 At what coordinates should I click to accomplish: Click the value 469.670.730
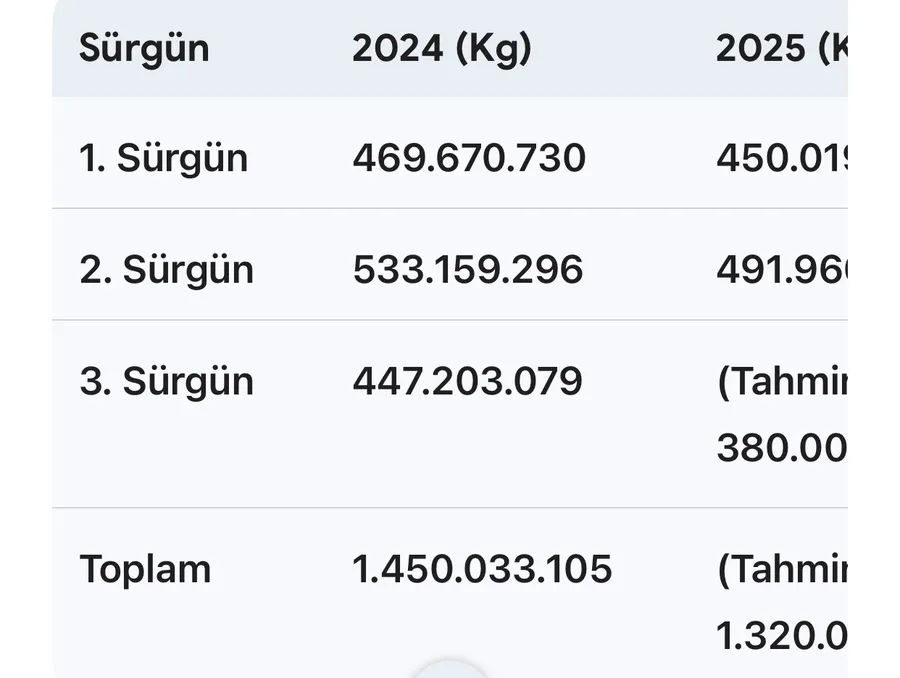pyautogui.click(x=469, y=158)
